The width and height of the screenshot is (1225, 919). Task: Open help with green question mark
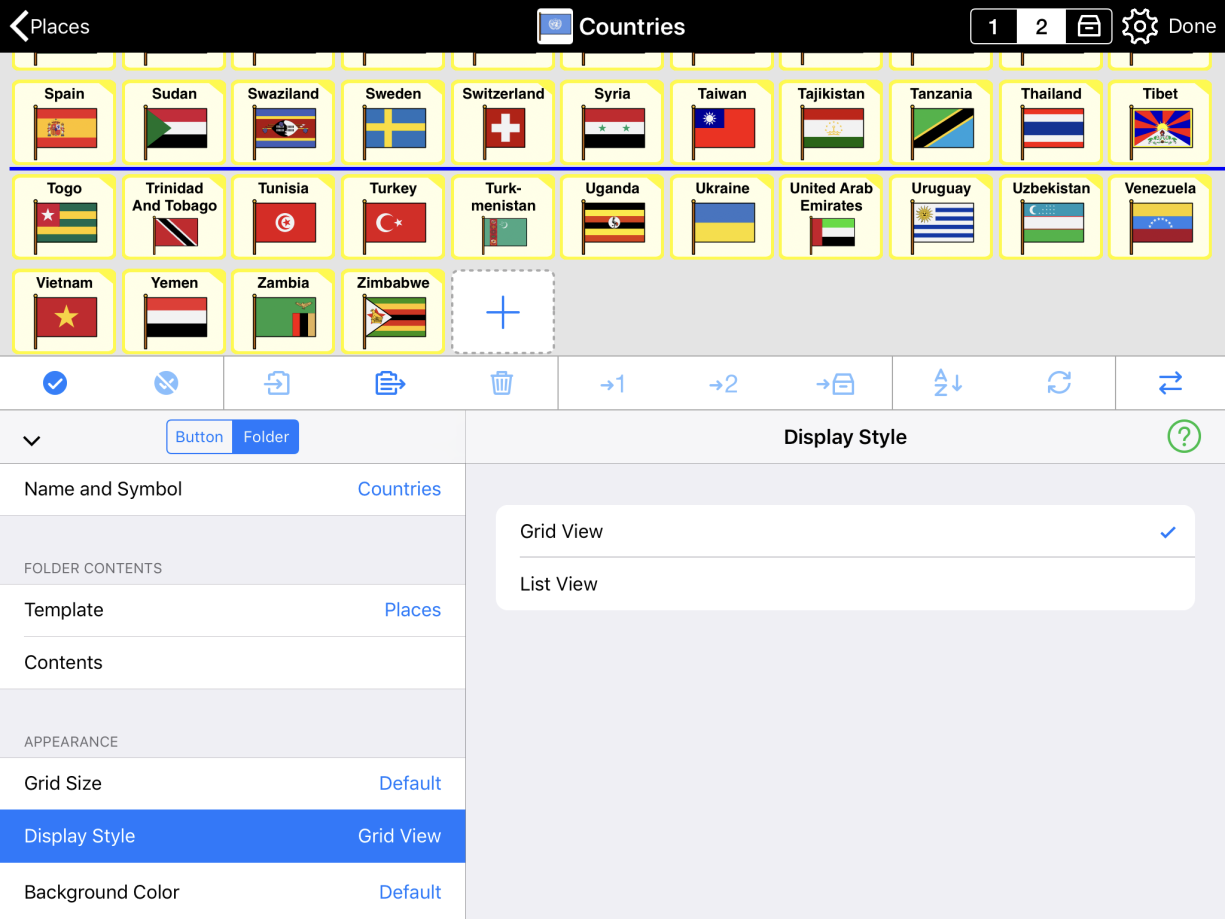coord(1184,436)
